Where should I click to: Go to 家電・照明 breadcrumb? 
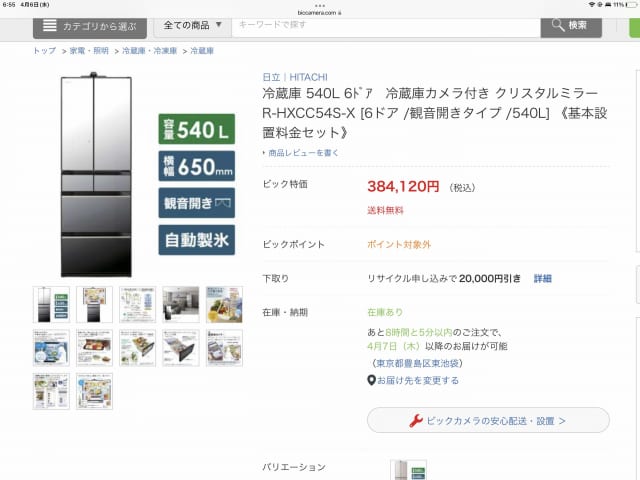(89, 51)
